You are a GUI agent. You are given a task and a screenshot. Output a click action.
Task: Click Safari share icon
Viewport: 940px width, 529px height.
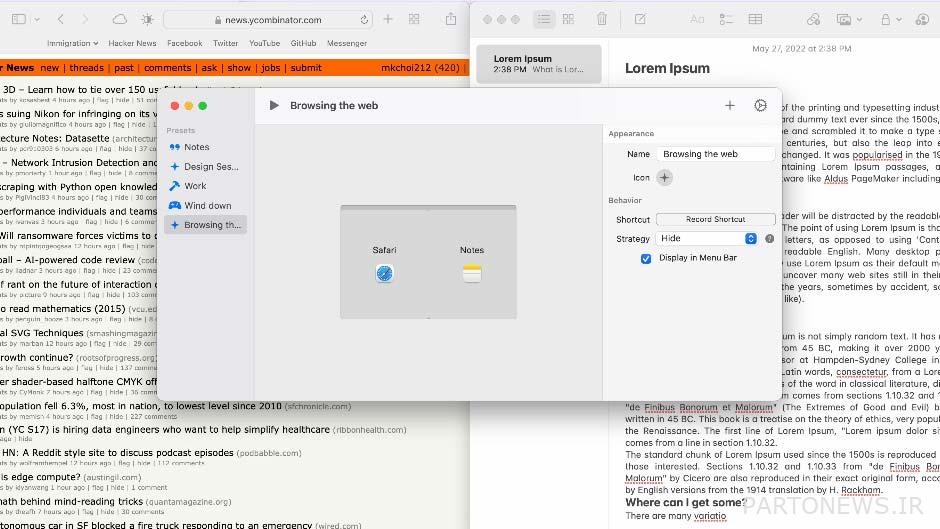click(x=451, y=19)
